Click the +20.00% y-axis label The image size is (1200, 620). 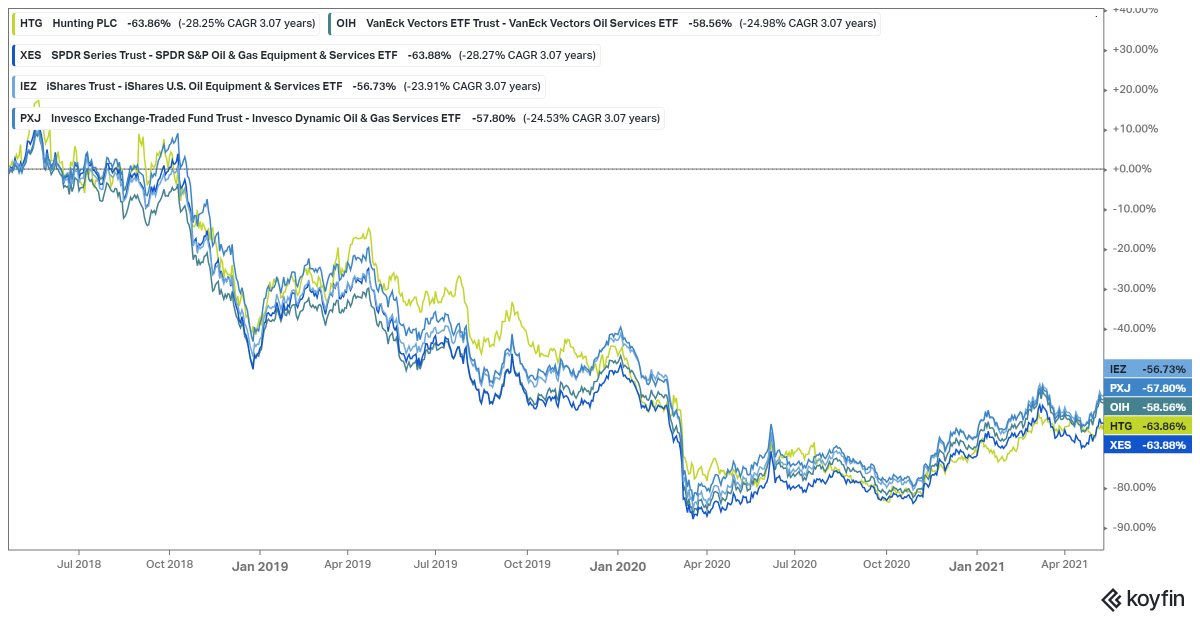click(1138, 89)
